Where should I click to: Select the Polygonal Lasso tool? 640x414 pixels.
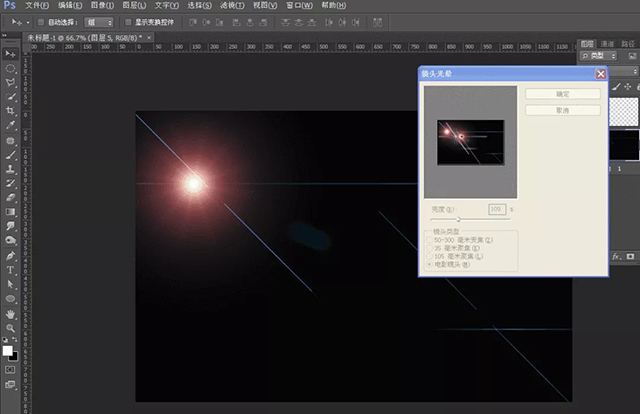[x=11, y=82]
